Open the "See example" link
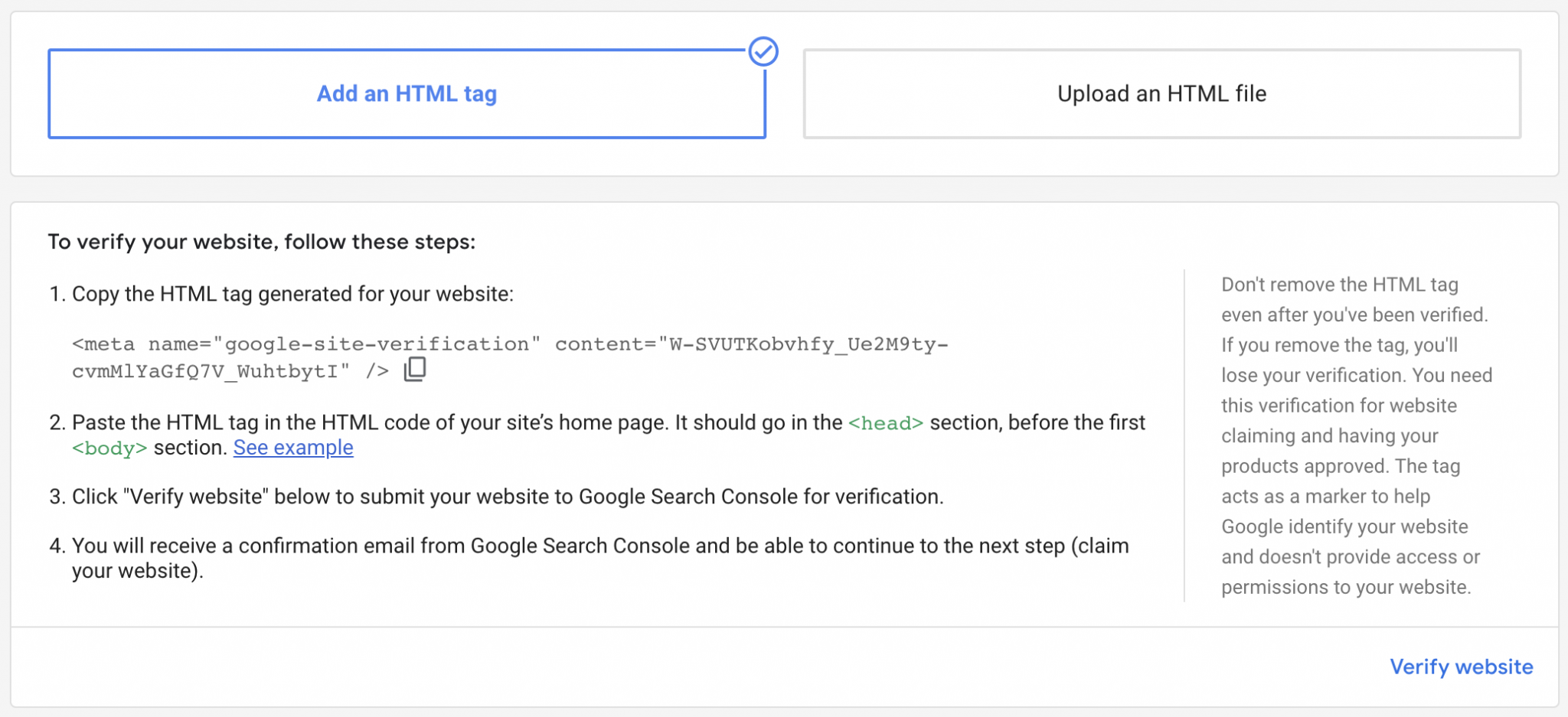Image resolution: width=1568 pixels, height=717 pixels. [293, 448]
